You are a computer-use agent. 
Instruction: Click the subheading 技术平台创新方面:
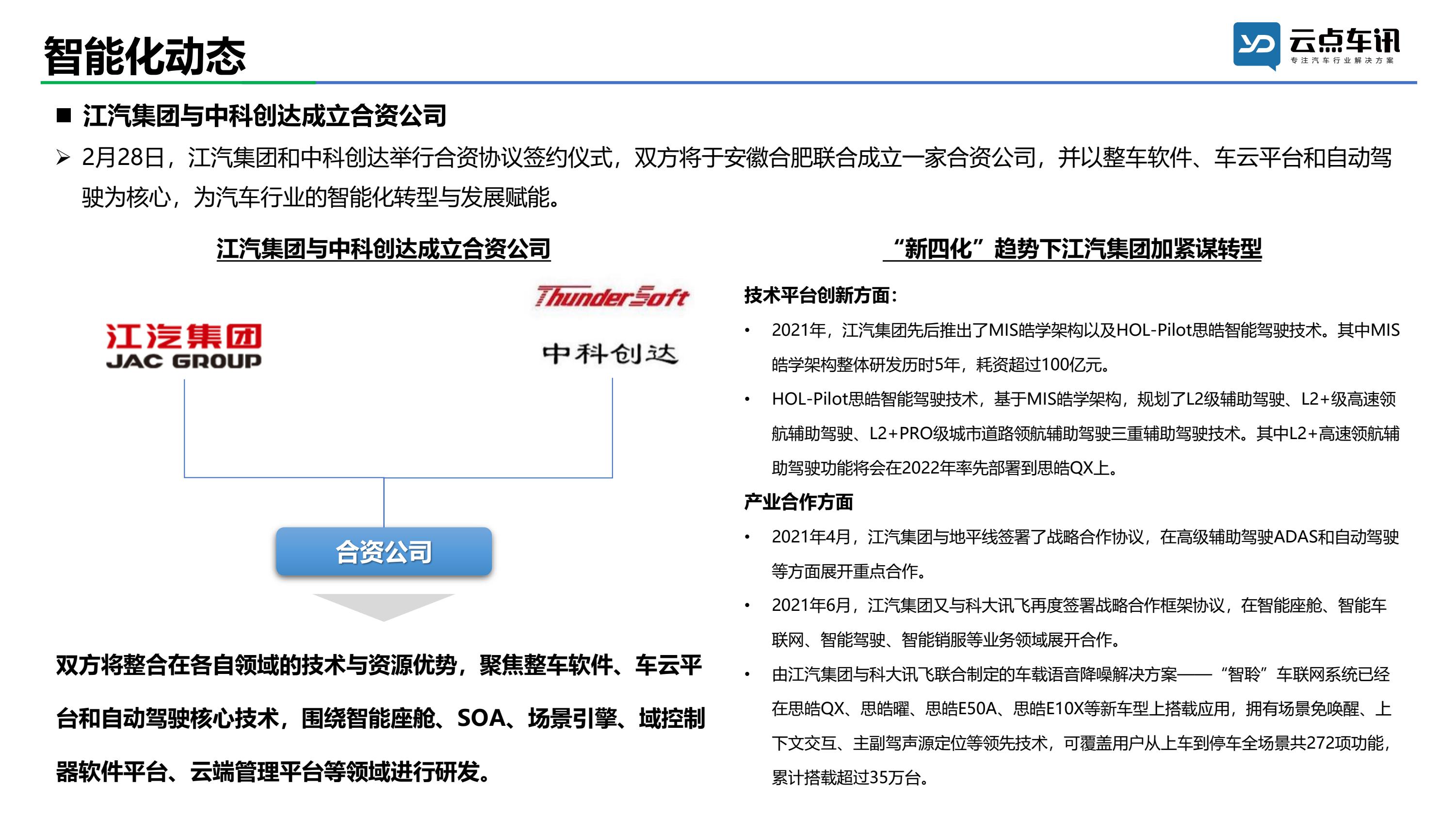click(821, 295)
